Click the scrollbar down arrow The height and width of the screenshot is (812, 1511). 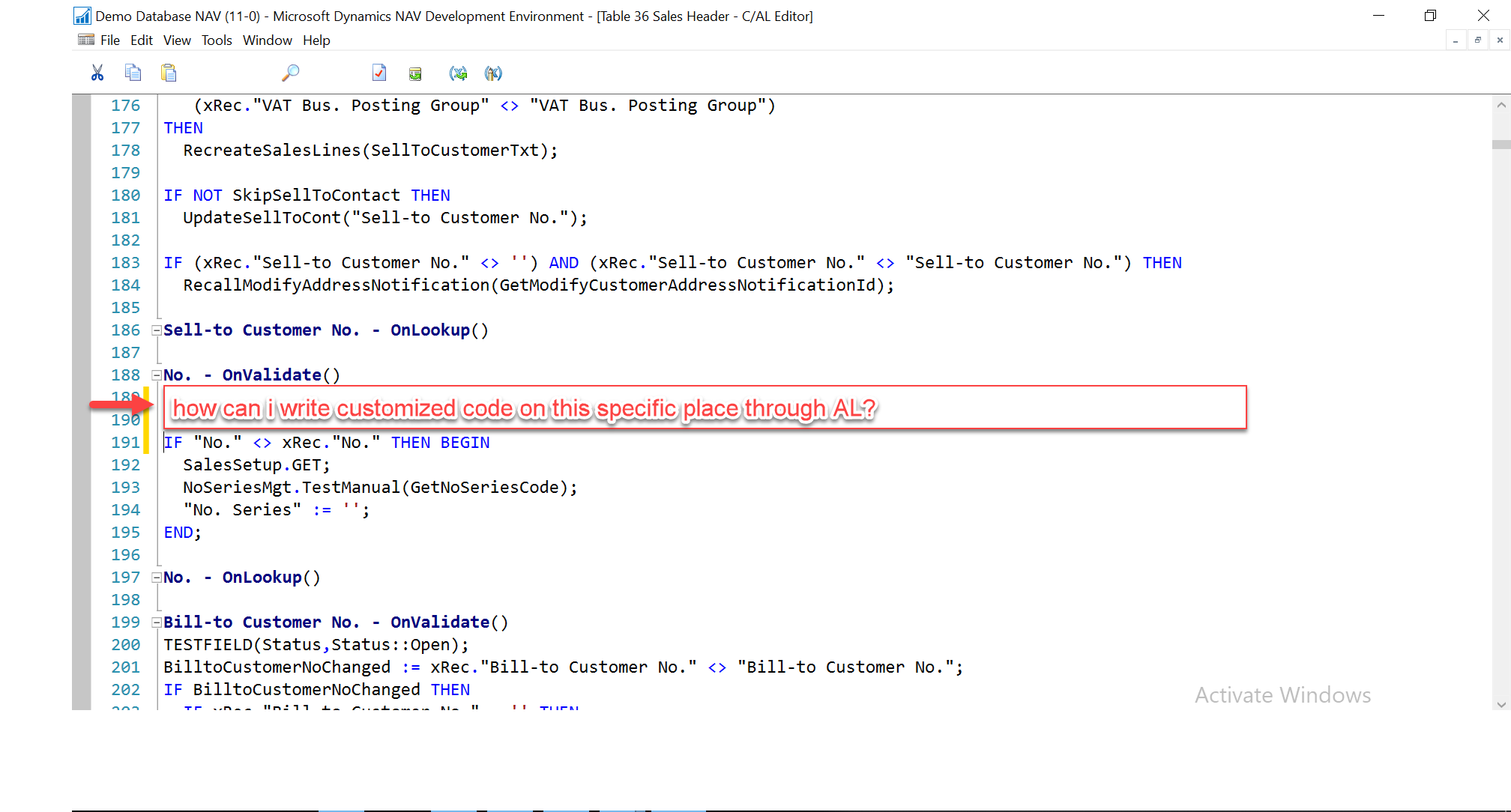click(1501, 704)
